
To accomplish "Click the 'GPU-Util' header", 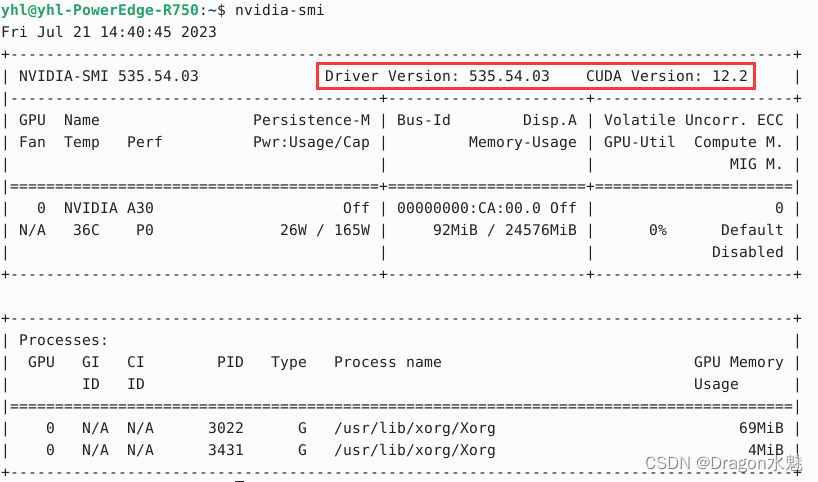I will pyautogui.click(x=640, y=142).
